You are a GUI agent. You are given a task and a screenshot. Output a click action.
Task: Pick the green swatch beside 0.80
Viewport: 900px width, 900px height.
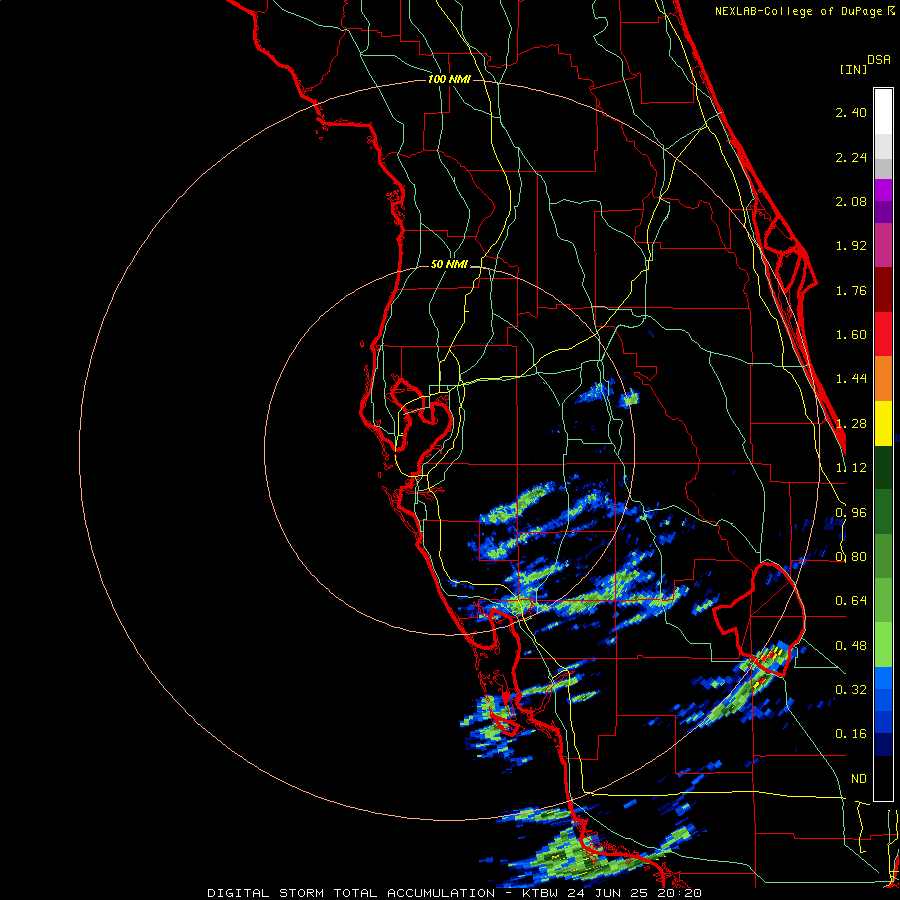883,556
